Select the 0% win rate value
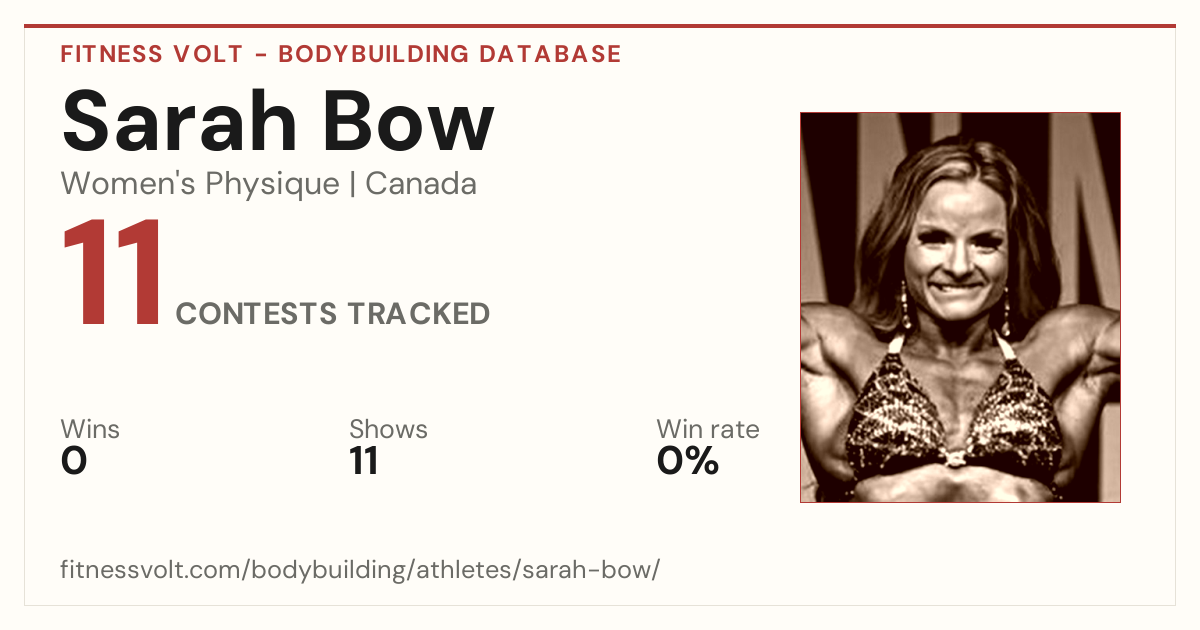The height and width of the screenshot is (630, 1200). (688, 461)
